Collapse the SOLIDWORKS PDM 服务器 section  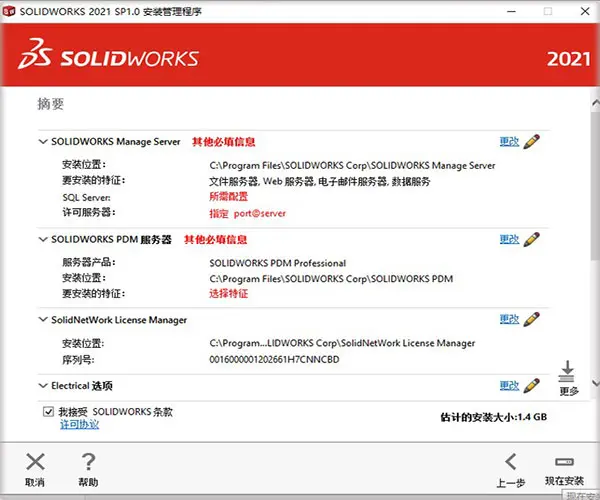coord(43,239)
